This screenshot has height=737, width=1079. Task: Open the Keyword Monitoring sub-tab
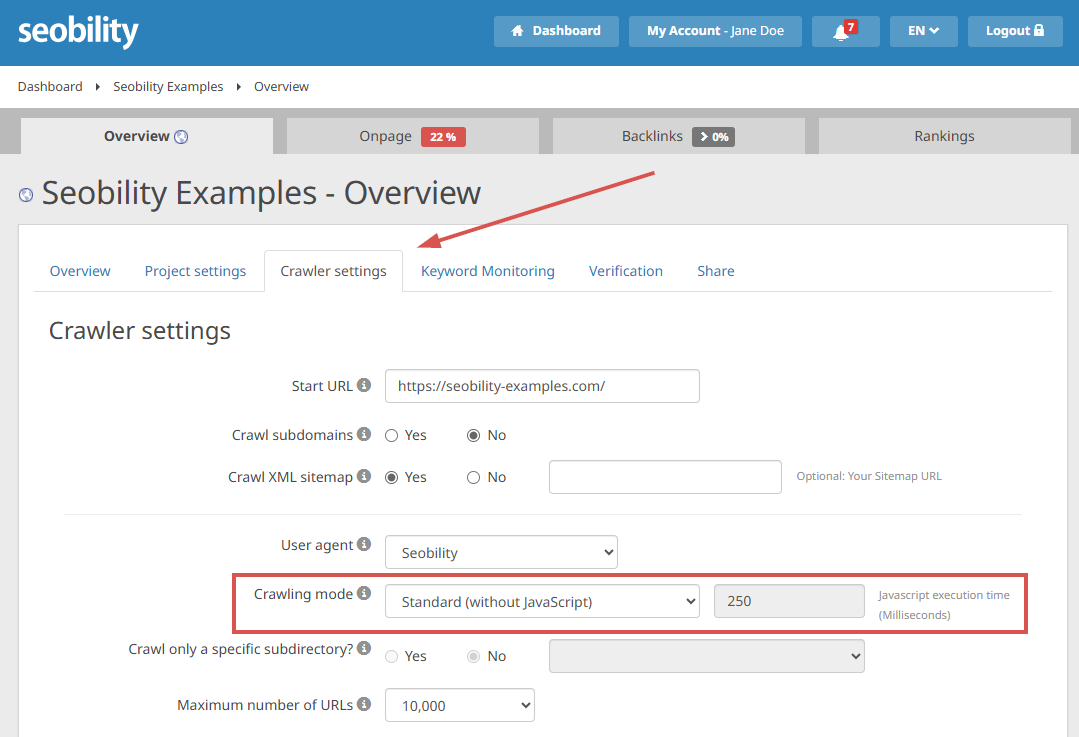click(488, 271)
